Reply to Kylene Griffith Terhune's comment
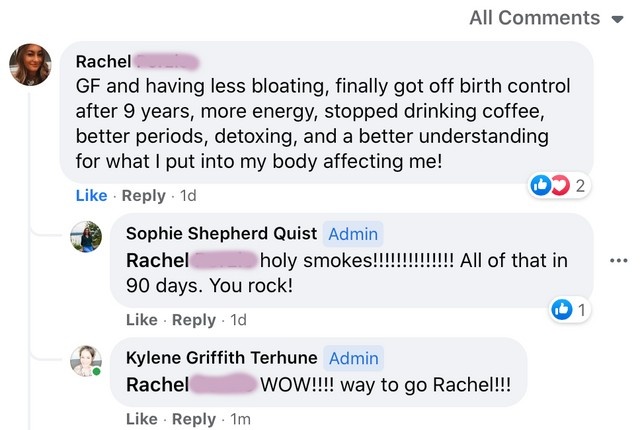 (x=194, y=419)
